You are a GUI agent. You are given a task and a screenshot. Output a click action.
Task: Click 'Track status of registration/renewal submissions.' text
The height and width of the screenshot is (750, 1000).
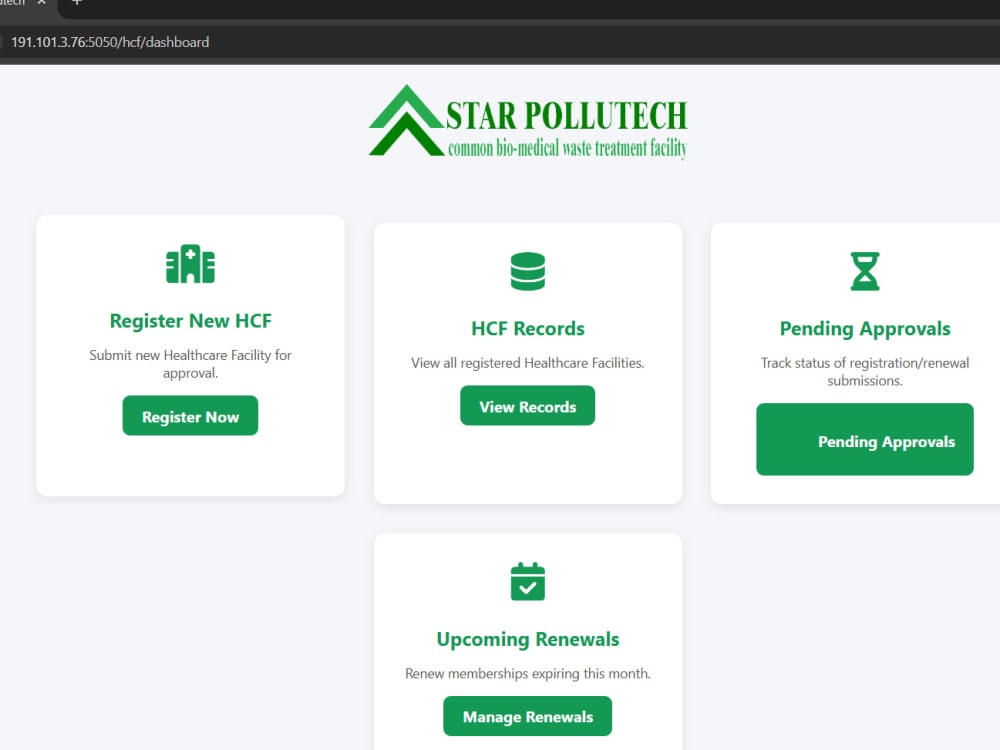(865, 372)
